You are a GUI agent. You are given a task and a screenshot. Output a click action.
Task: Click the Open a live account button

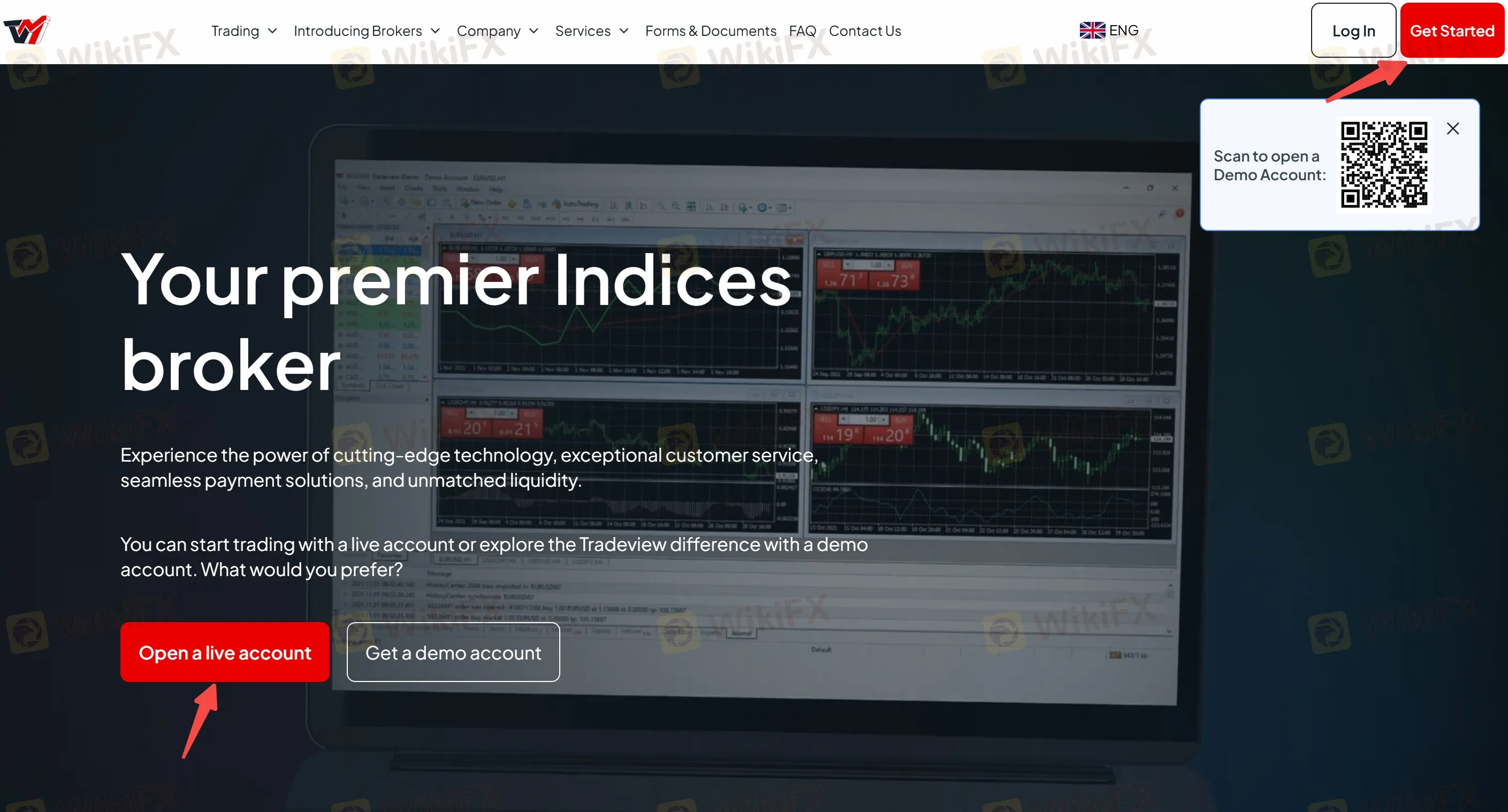pyautogui.click(x=223, y=651)
